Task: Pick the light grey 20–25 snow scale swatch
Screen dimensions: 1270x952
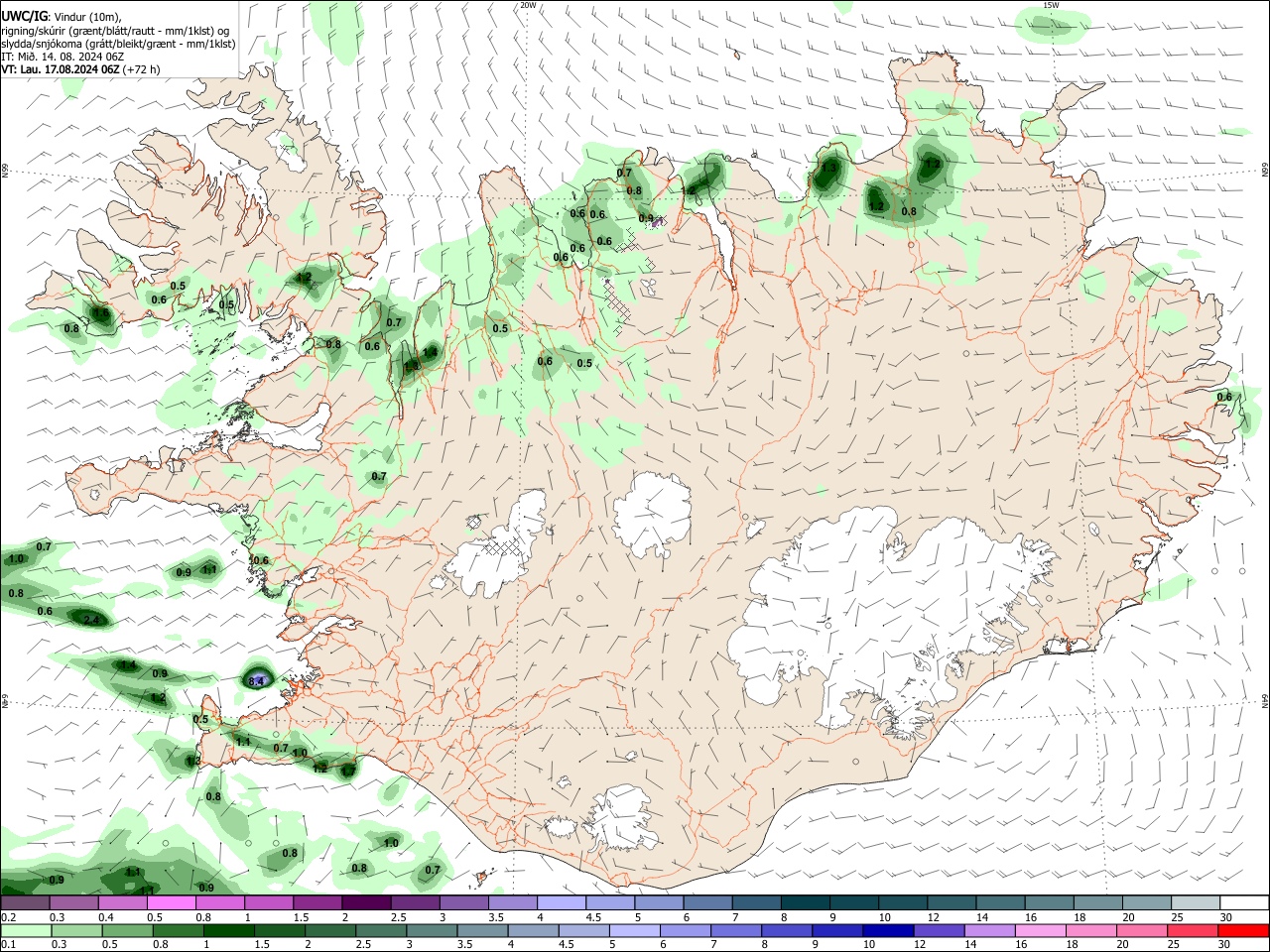Action: point(1195,903)
